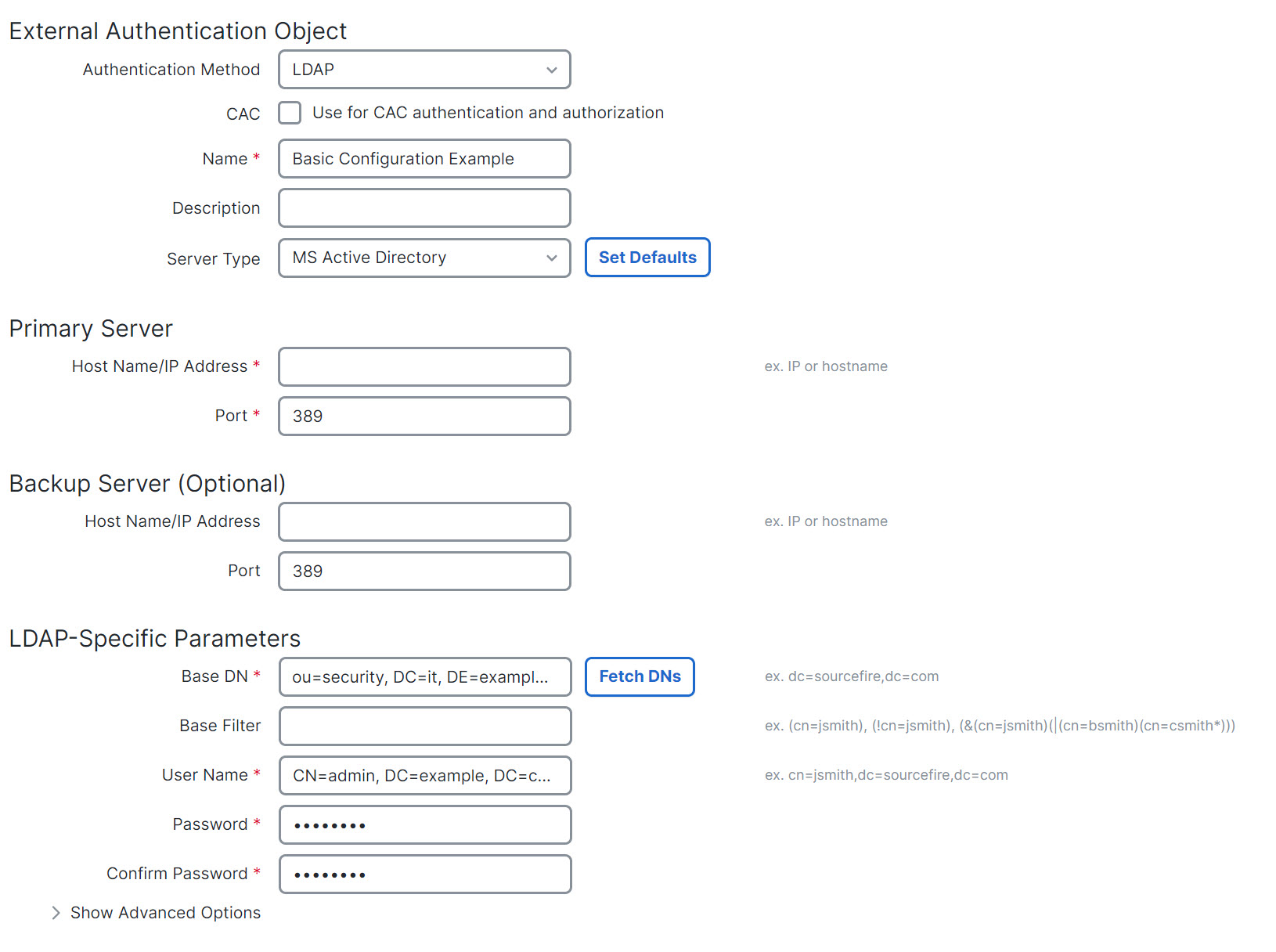Click the User Name input field

click(424, 775)
